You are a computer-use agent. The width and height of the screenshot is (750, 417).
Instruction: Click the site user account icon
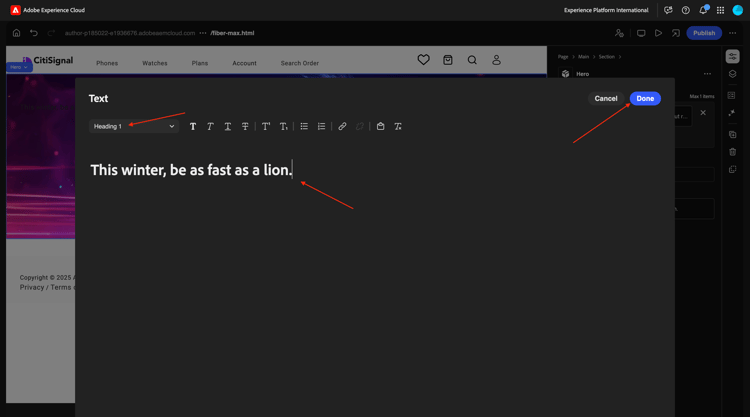pyautogui.click(x=496, y=60)
